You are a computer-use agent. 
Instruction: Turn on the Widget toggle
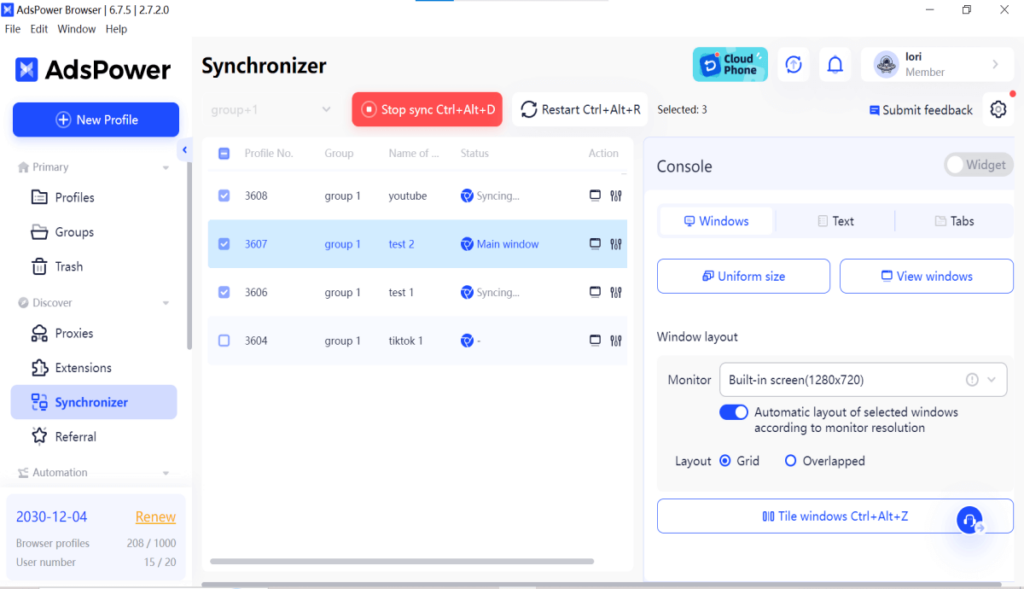977,165
